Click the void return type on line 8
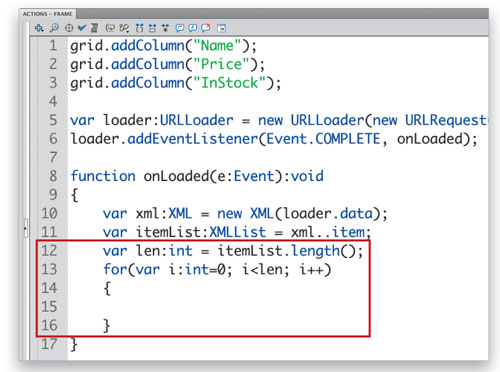 307,176
